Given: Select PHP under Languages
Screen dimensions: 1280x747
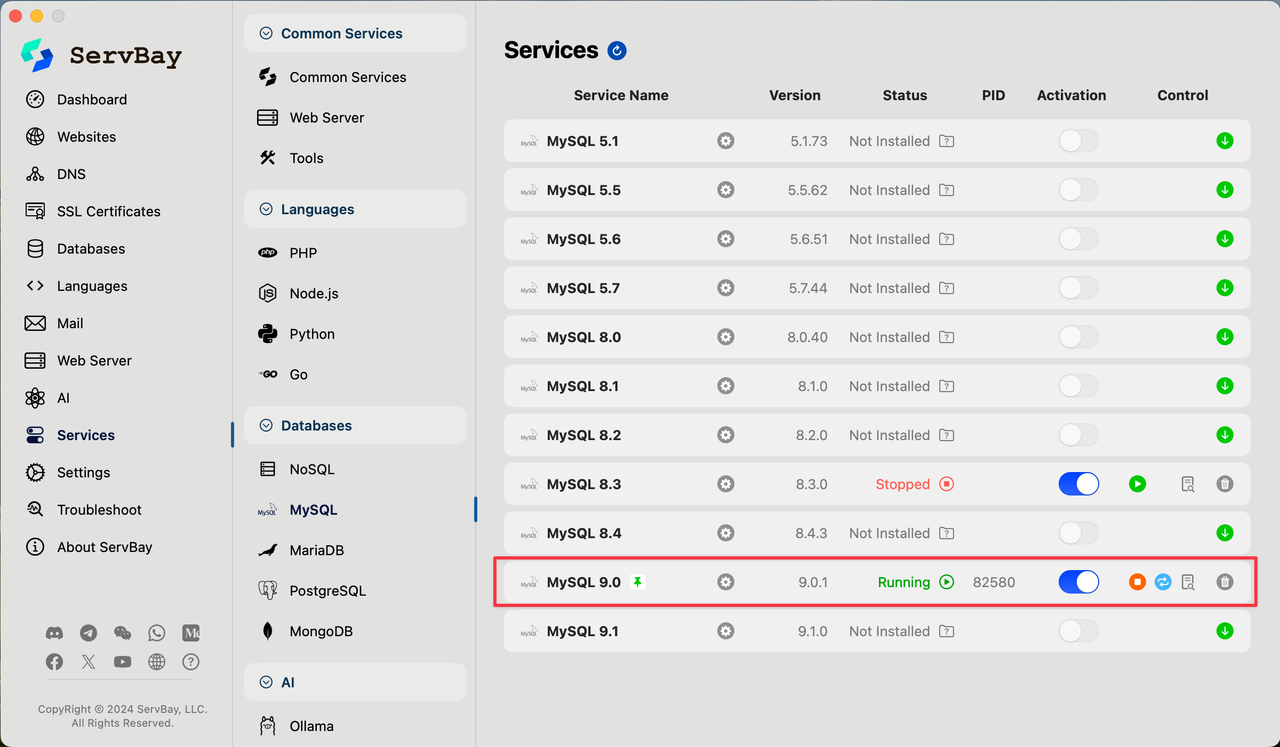Looking at the screenshot, I should (x=303, y=253).
